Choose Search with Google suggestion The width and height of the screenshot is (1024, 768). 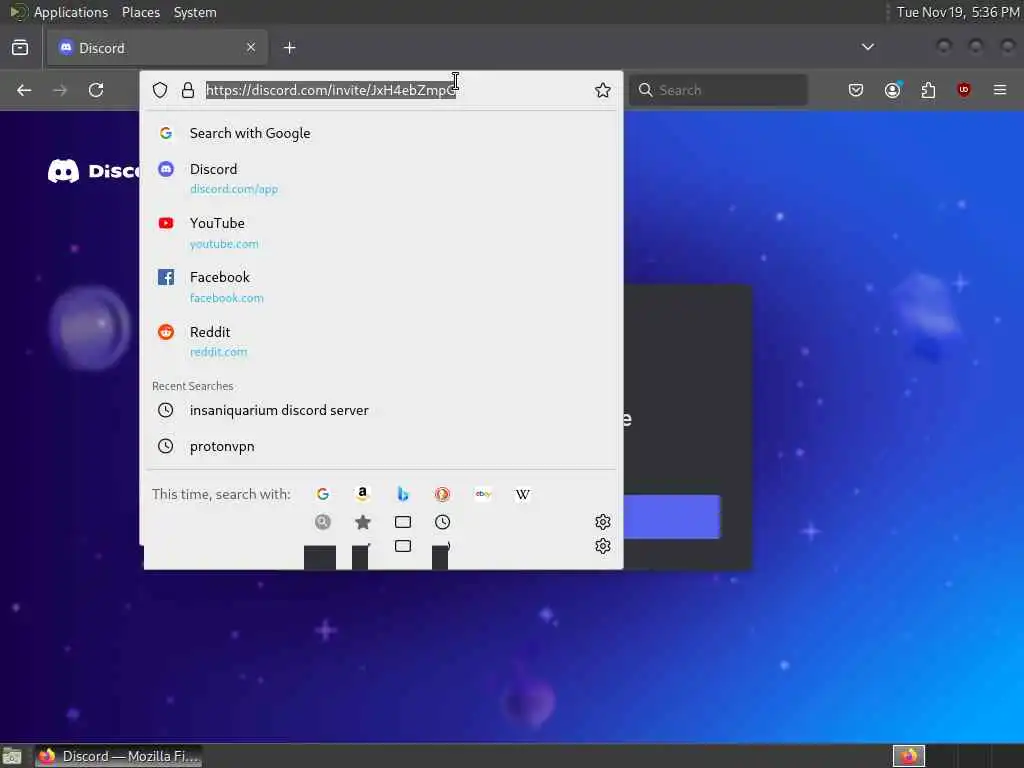pyautogui.click(x=381, y=133)
